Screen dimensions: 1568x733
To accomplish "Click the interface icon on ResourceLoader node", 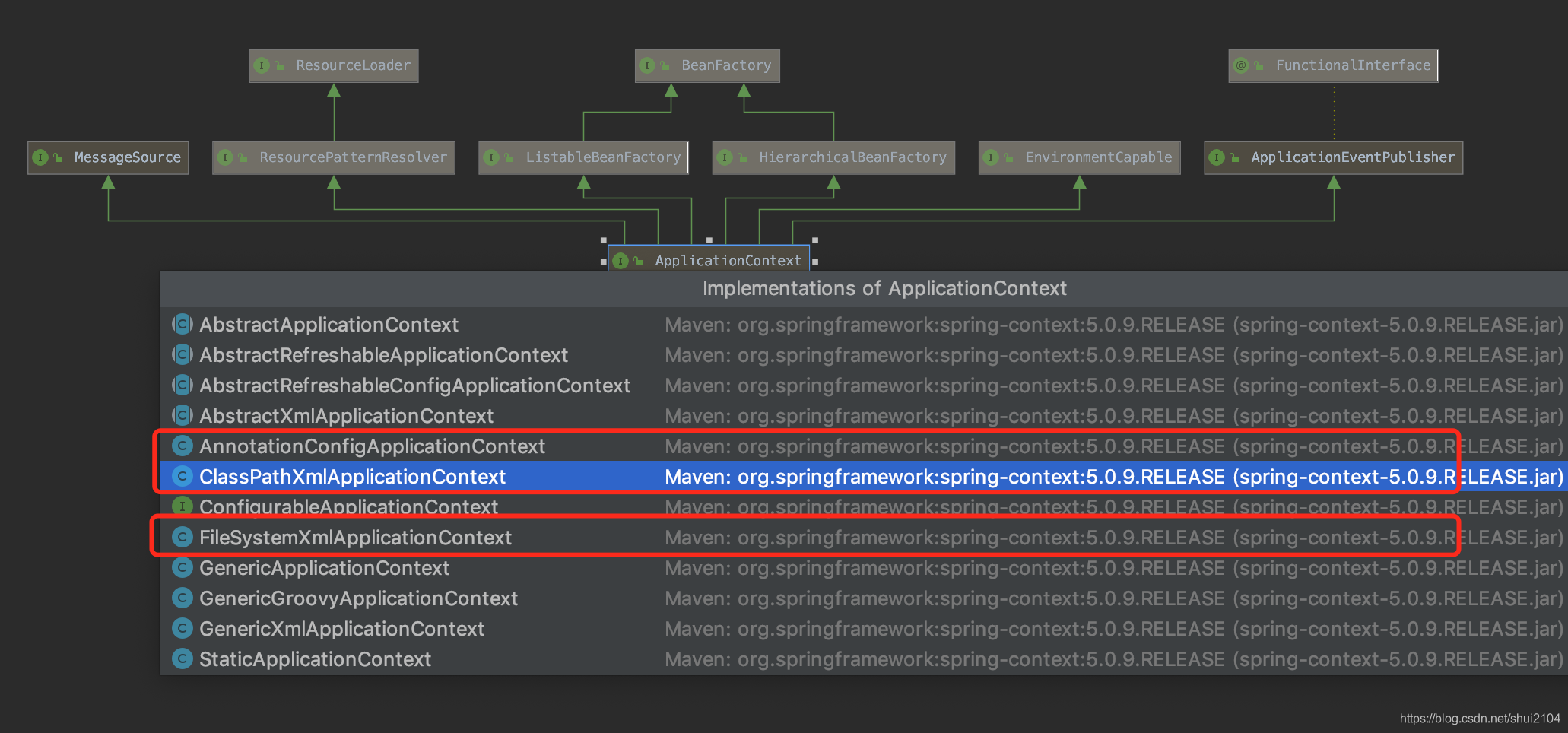I will 262,65.
